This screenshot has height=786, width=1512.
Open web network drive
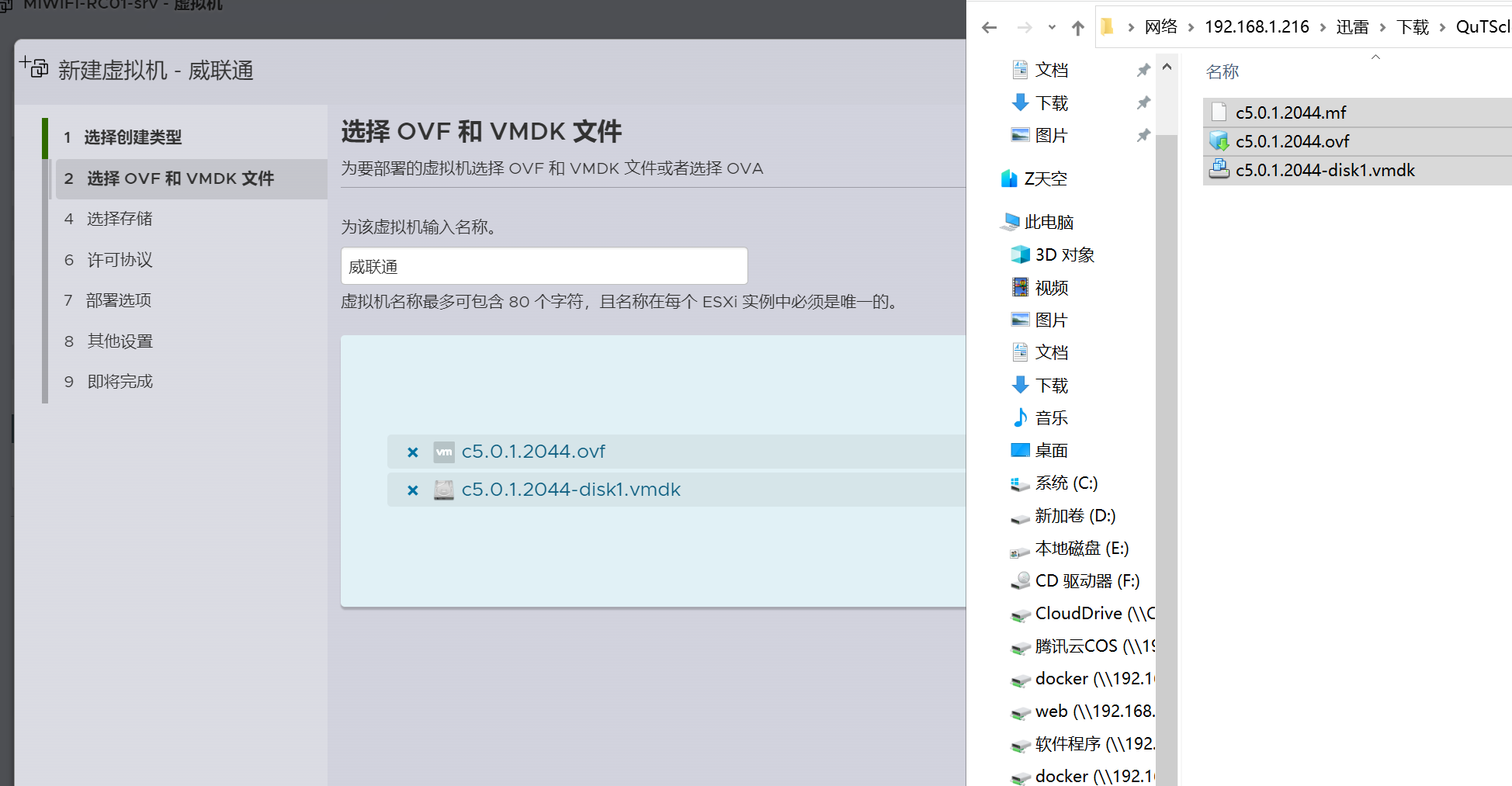pos(1094,711)
